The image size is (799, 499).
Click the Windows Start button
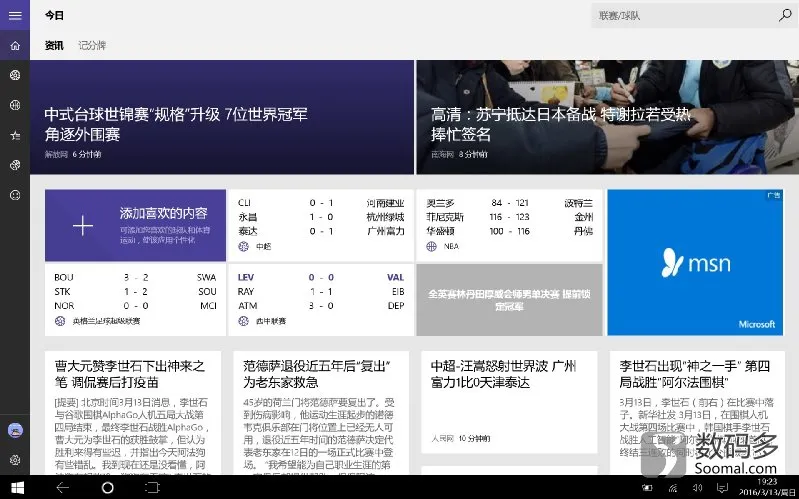(17, 488)
